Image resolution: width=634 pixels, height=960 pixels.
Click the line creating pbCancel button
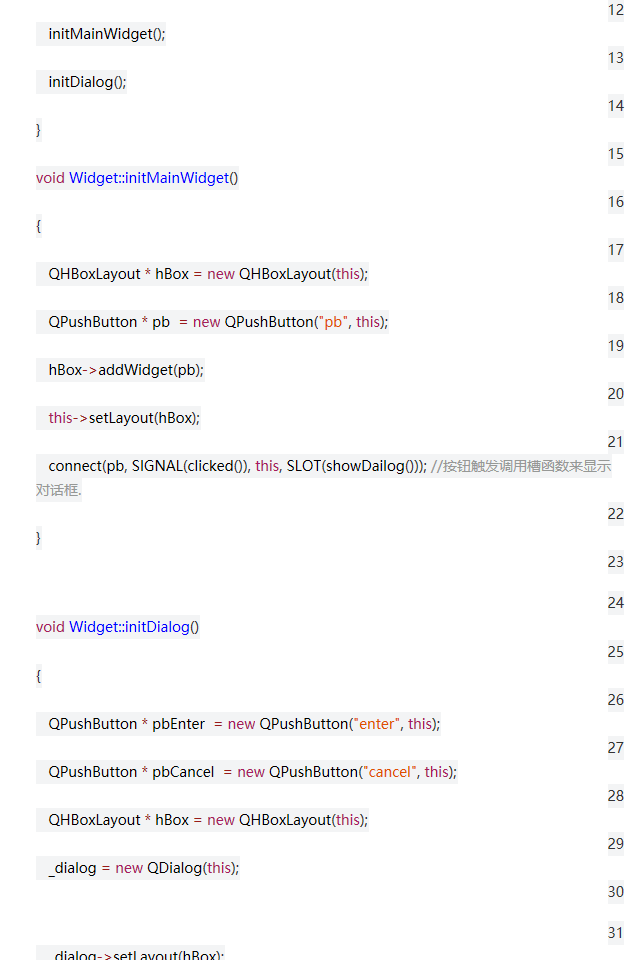253,772
